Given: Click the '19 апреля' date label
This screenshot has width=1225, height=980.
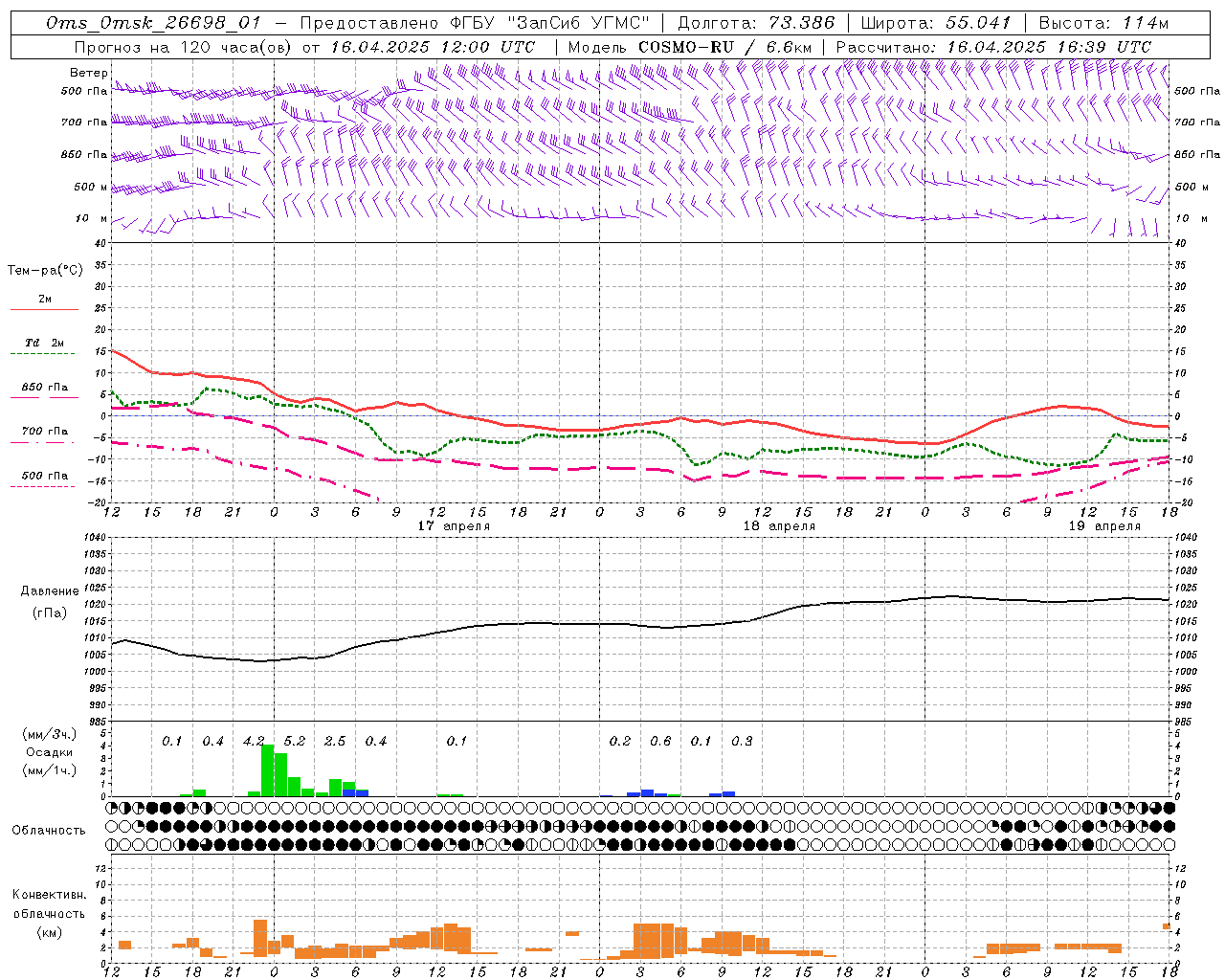Looking at the screenshot, I should [1104, 526].
